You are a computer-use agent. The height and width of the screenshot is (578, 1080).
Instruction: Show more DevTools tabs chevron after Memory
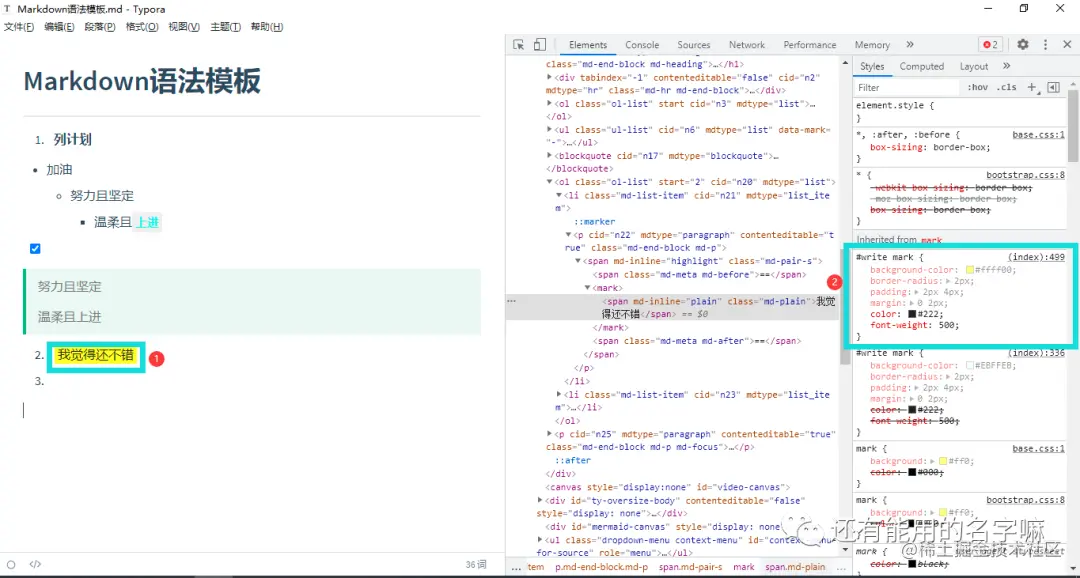pos(910,45)
